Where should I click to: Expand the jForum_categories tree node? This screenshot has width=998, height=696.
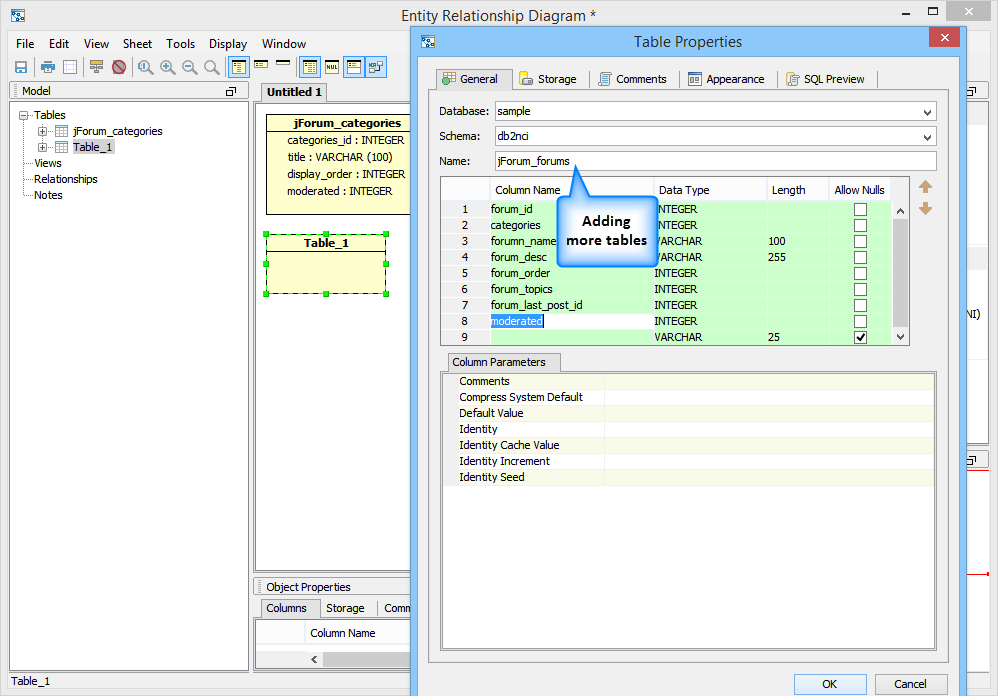[x=43, y=131]
